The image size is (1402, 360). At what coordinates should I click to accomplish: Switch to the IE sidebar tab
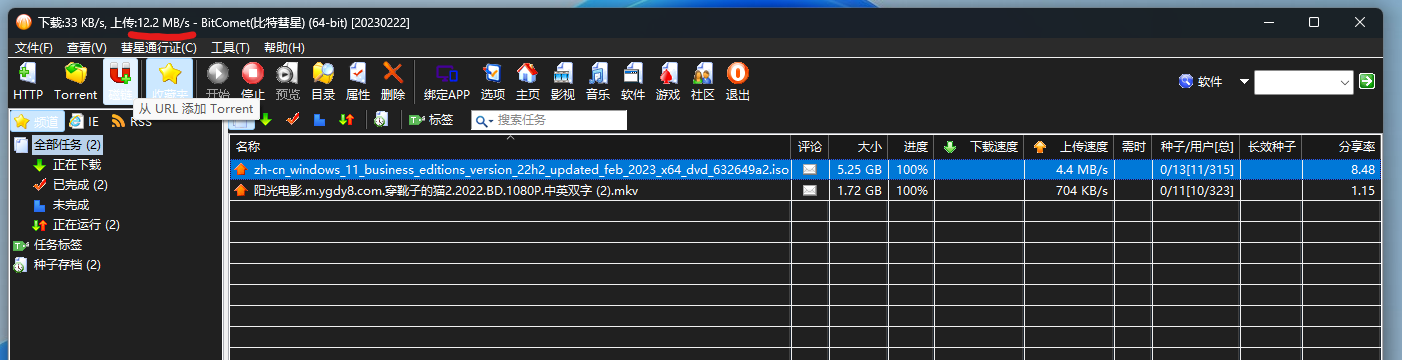85,121
